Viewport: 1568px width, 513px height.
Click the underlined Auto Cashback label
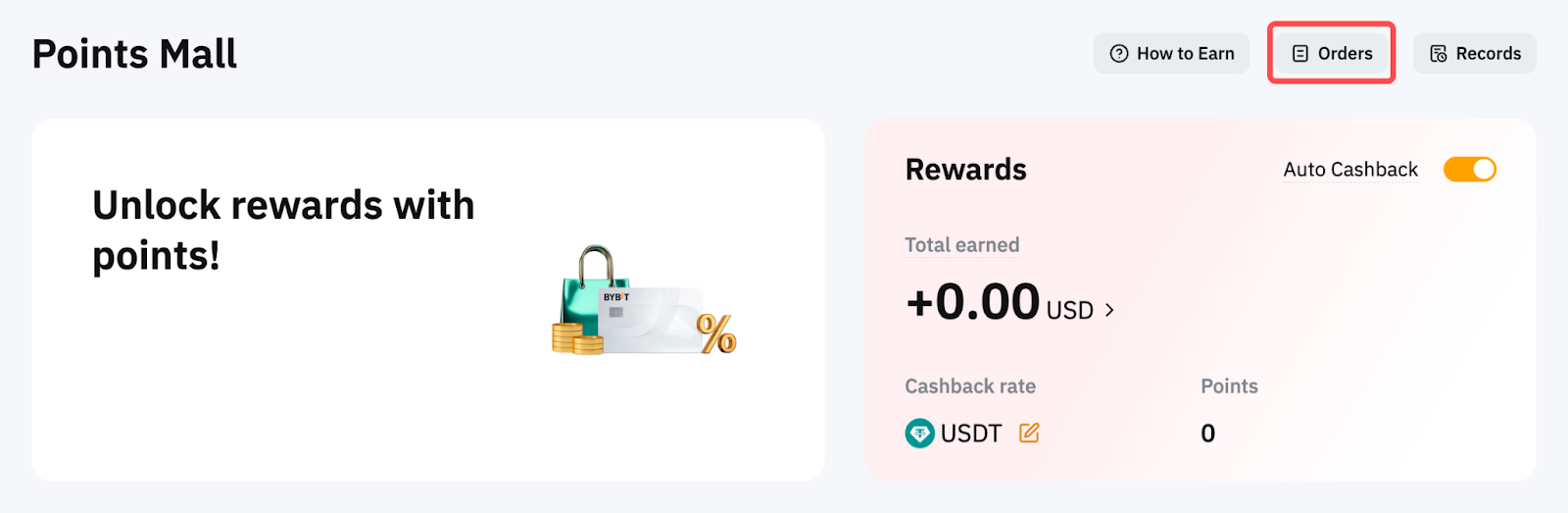(1350, 170)
